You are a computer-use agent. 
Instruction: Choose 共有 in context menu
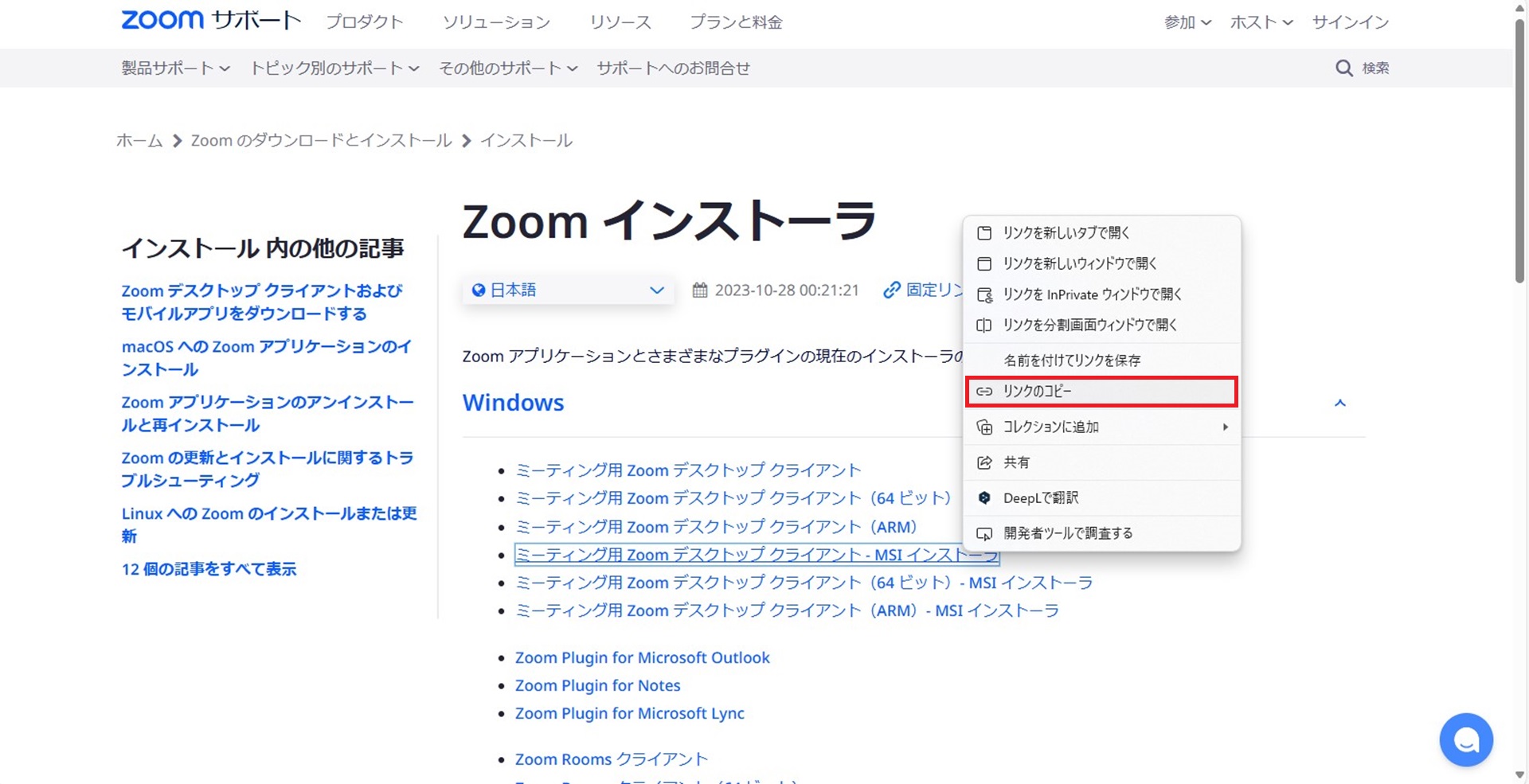1102,462
